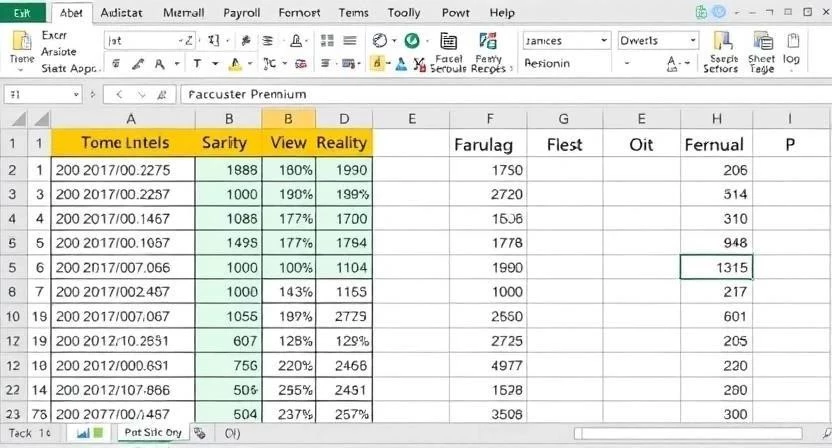Open the dropdown arrow beside the yellow highlight A
This screenshot has height=448, width=832.
pyautogui.click(x=249, y=64)
